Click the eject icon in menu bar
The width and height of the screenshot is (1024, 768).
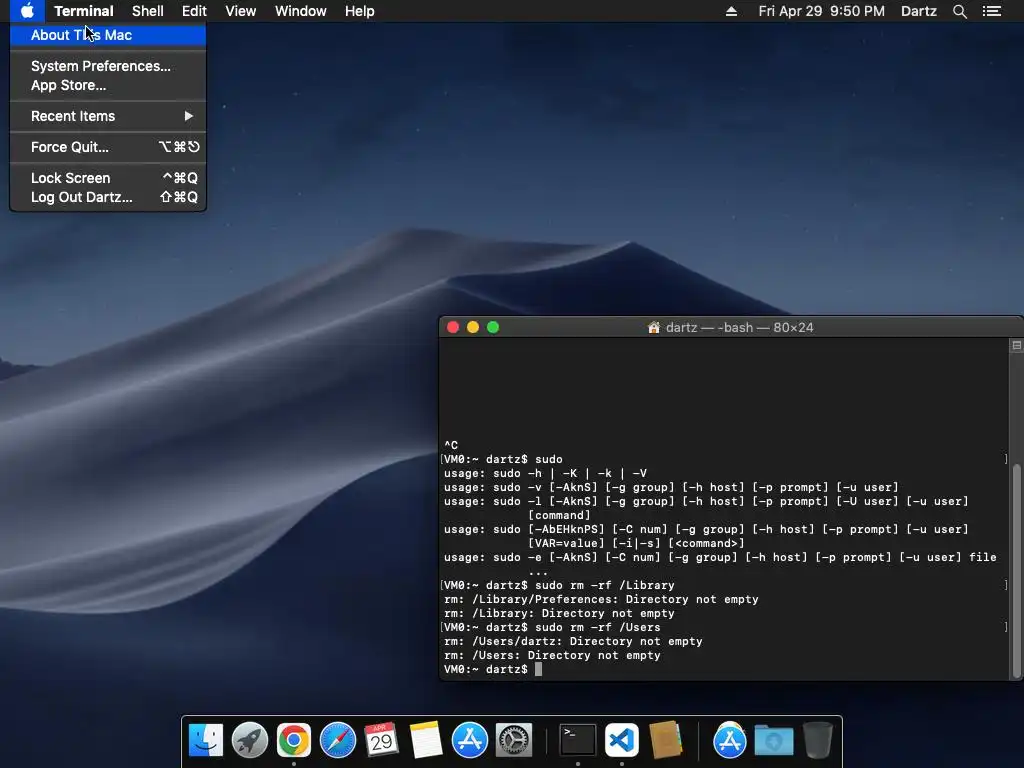[731, 11]
